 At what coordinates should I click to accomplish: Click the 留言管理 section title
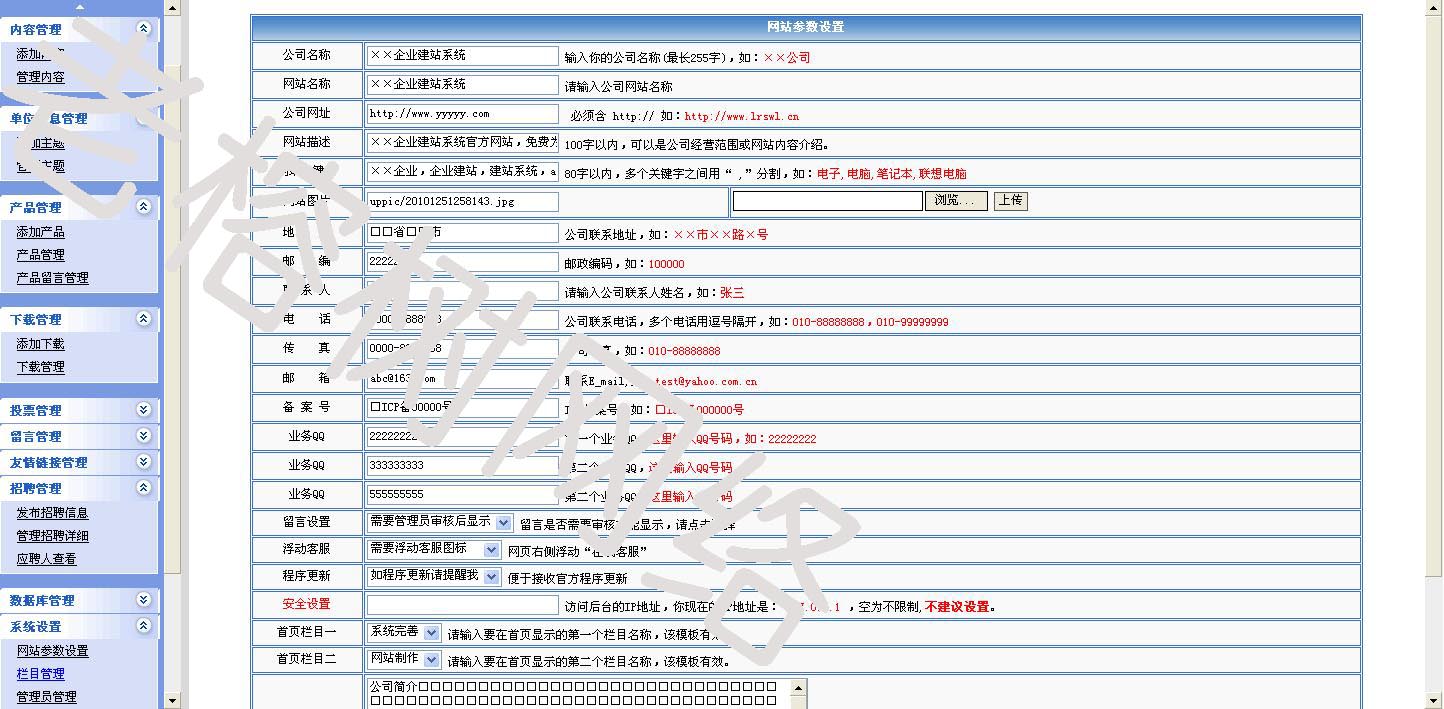pyautogui.click(x=36, y=437)
